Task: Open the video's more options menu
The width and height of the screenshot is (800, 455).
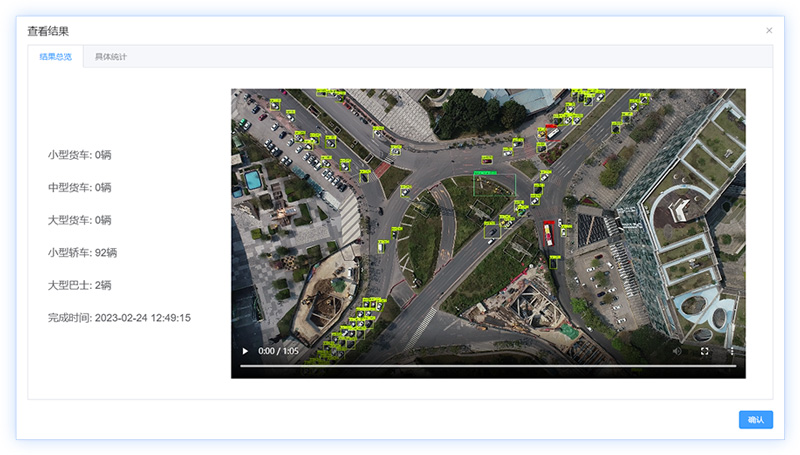Action: pyautogui.click(x=732, y=351)
